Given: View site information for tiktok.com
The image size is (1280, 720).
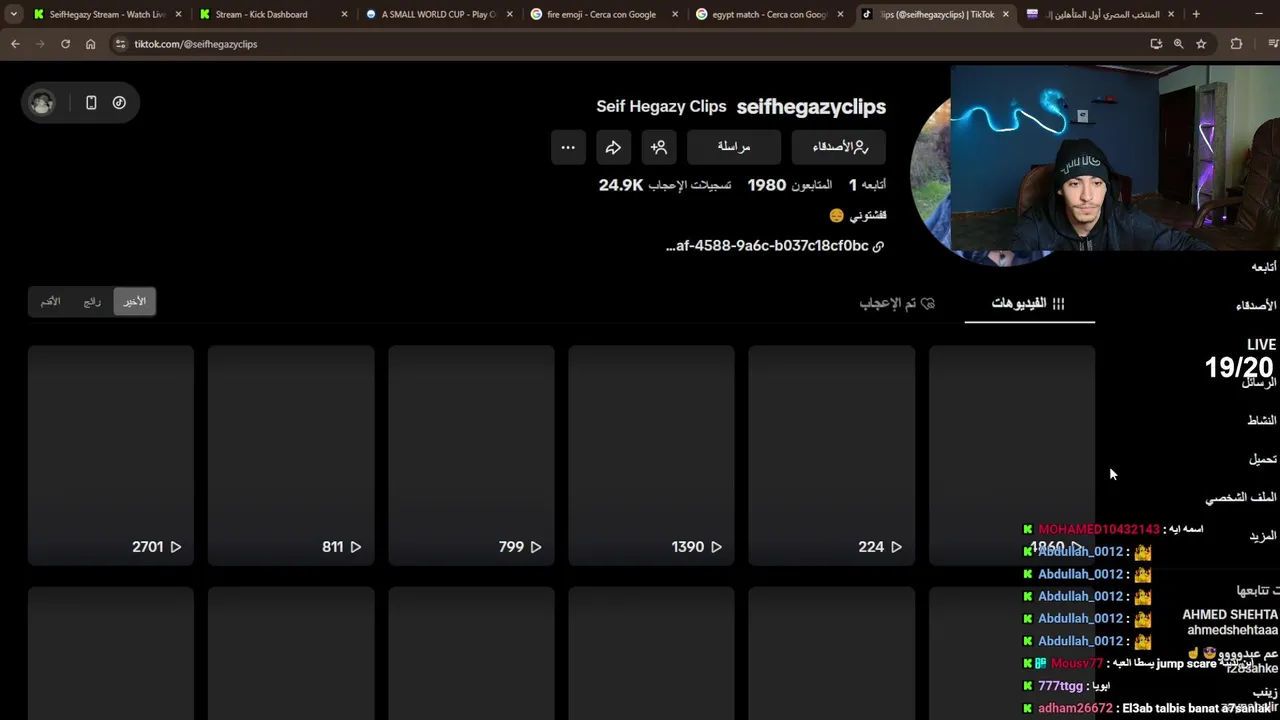Looking at the screenshot, I should pyautogui.click(x=120, y=44).
